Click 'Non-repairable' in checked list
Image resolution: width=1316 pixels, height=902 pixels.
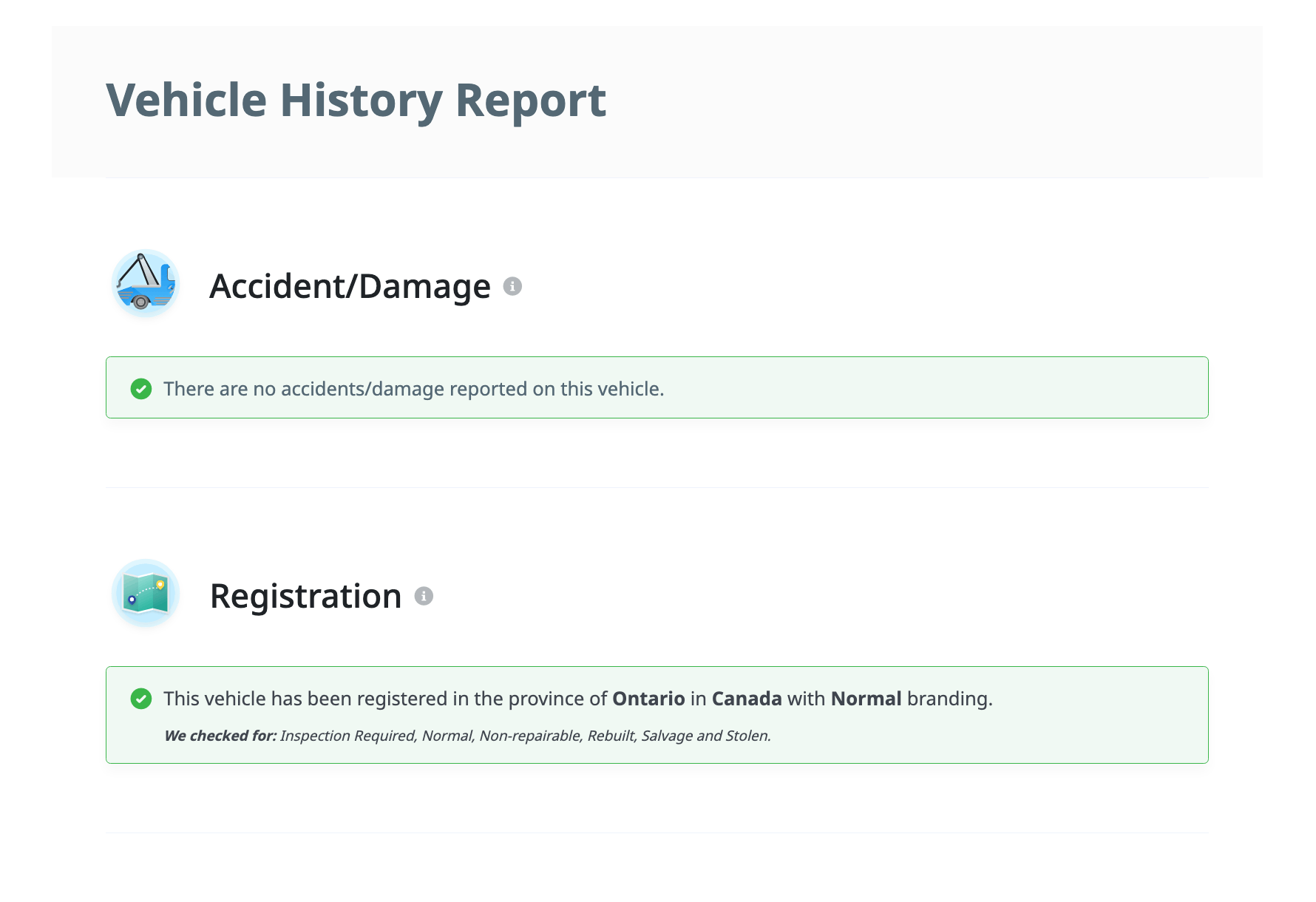[x=529, y=736]
